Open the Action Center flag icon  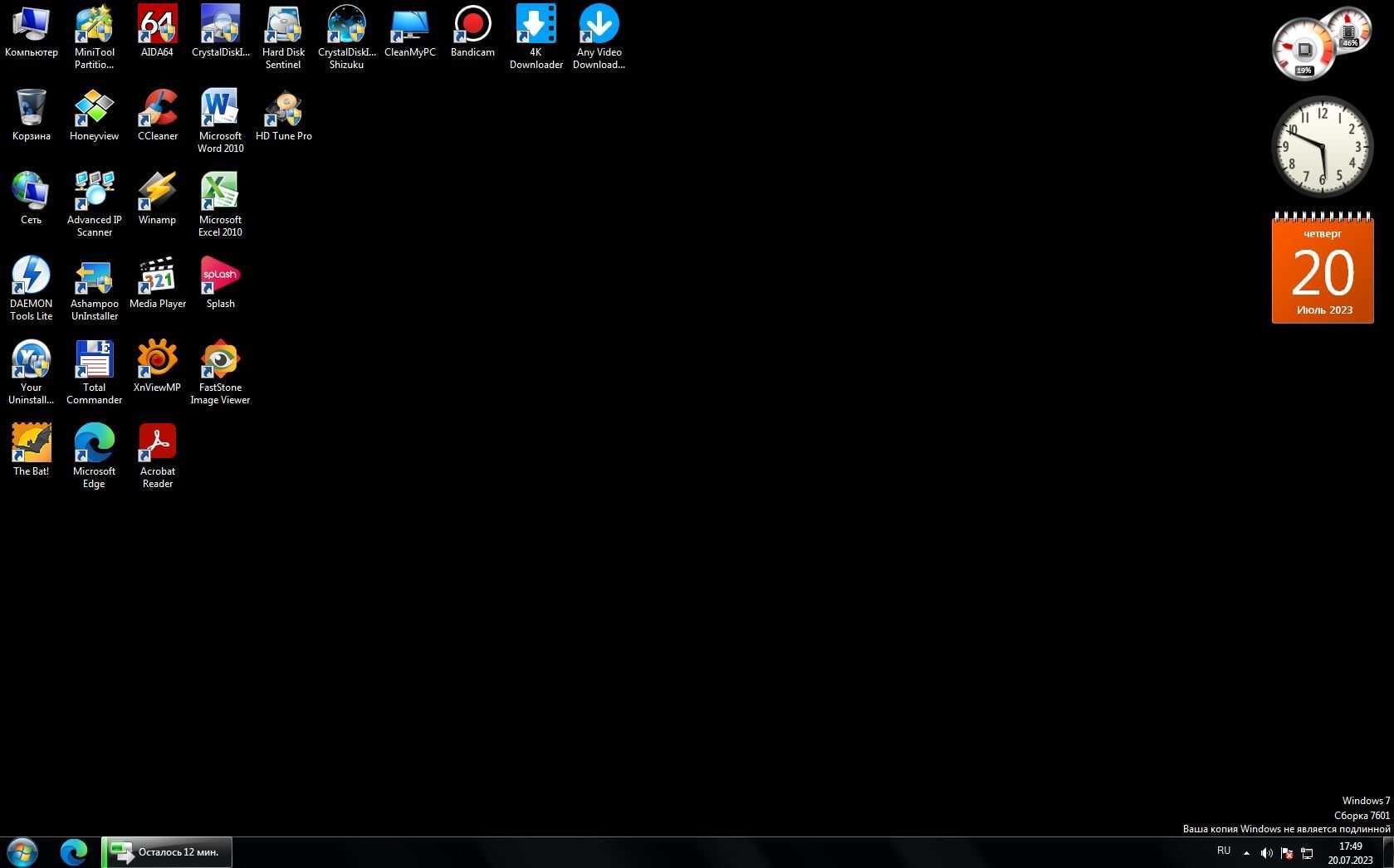(x=1286, y=853)
